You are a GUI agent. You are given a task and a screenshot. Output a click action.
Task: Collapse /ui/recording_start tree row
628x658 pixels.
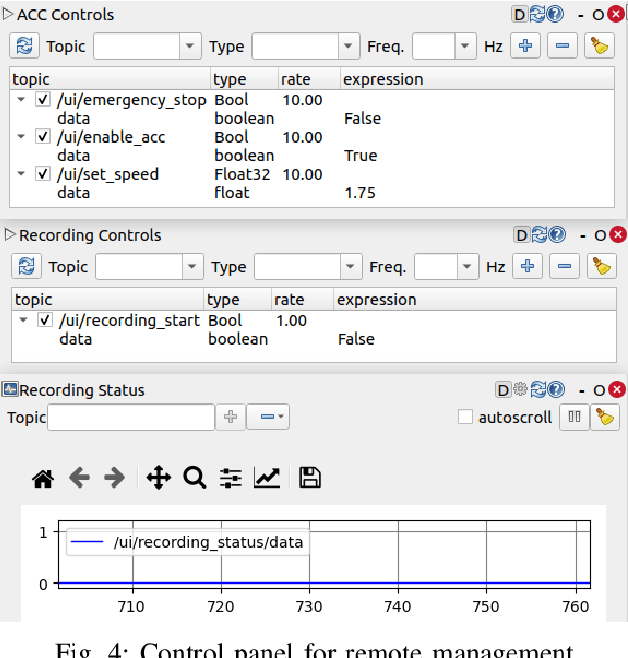pyautogui.click(x=23, y=320)
